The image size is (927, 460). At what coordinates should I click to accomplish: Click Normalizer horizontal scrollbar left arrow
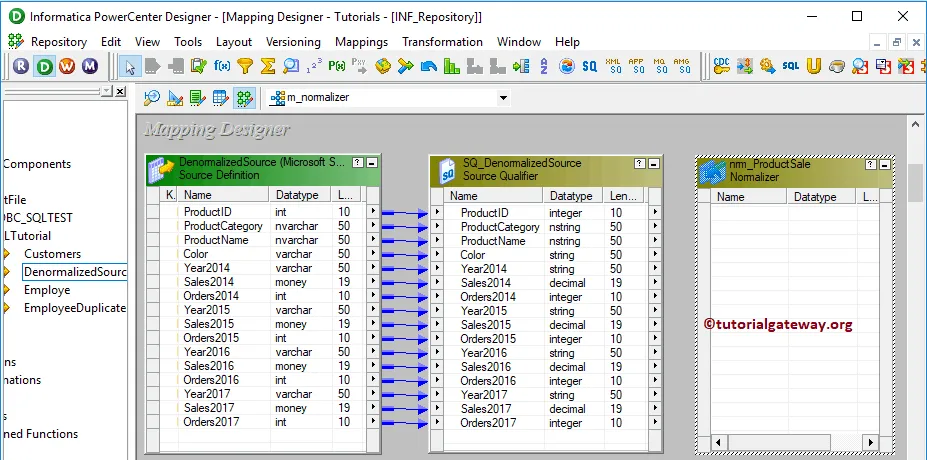point(718,442)
